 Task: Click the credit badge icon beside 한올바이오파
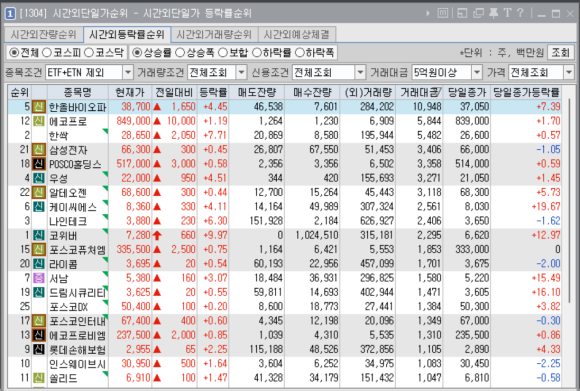pos(39,107)
